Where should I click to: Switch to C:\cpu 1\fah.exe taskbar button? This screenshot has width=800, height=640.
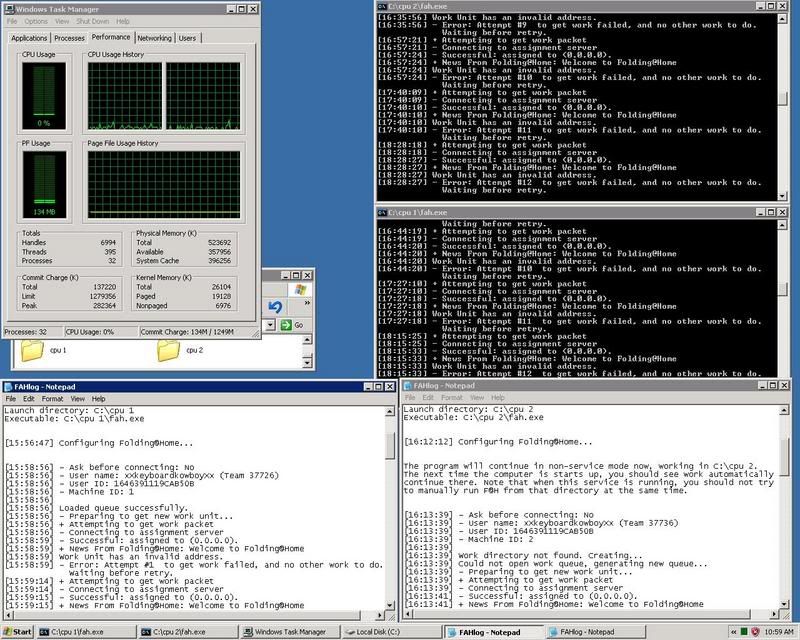click(x=86, y=632)
